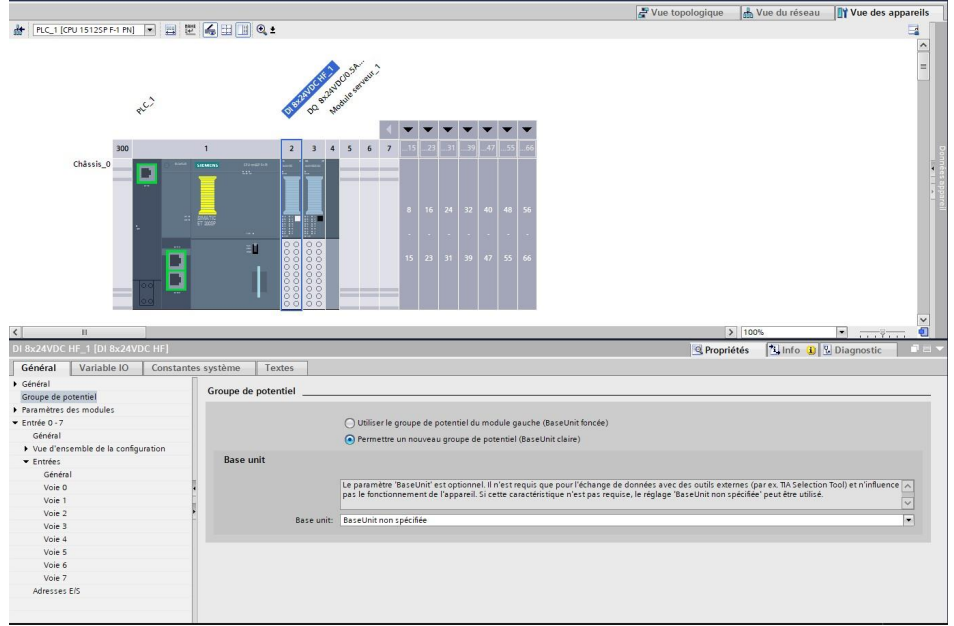954x626 pixels.
Task: Select the CPU module in slot 1
Action: (206, 234)
